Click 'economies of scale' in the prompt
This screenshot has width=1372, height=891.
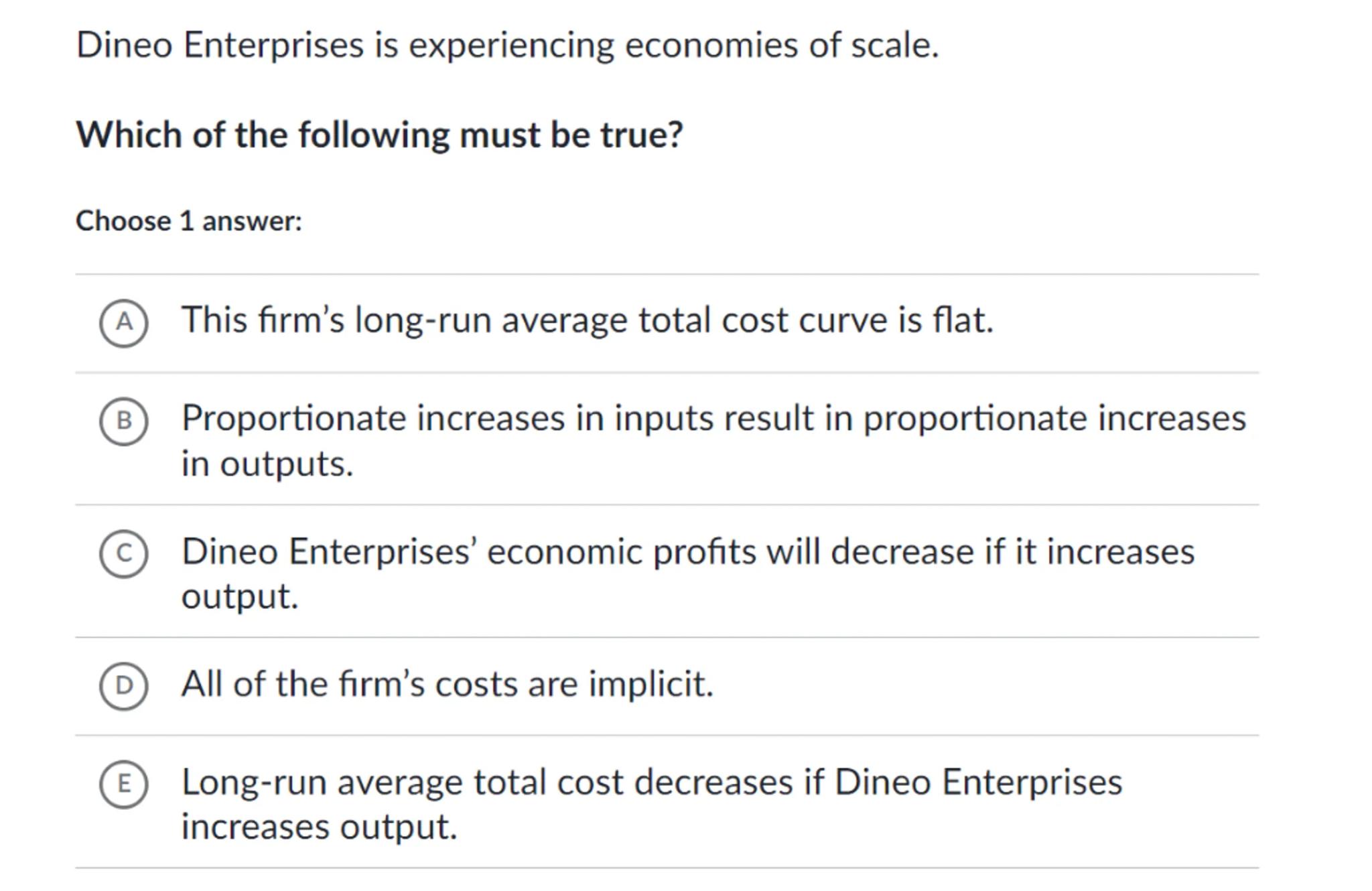click(x=780, y=46)
